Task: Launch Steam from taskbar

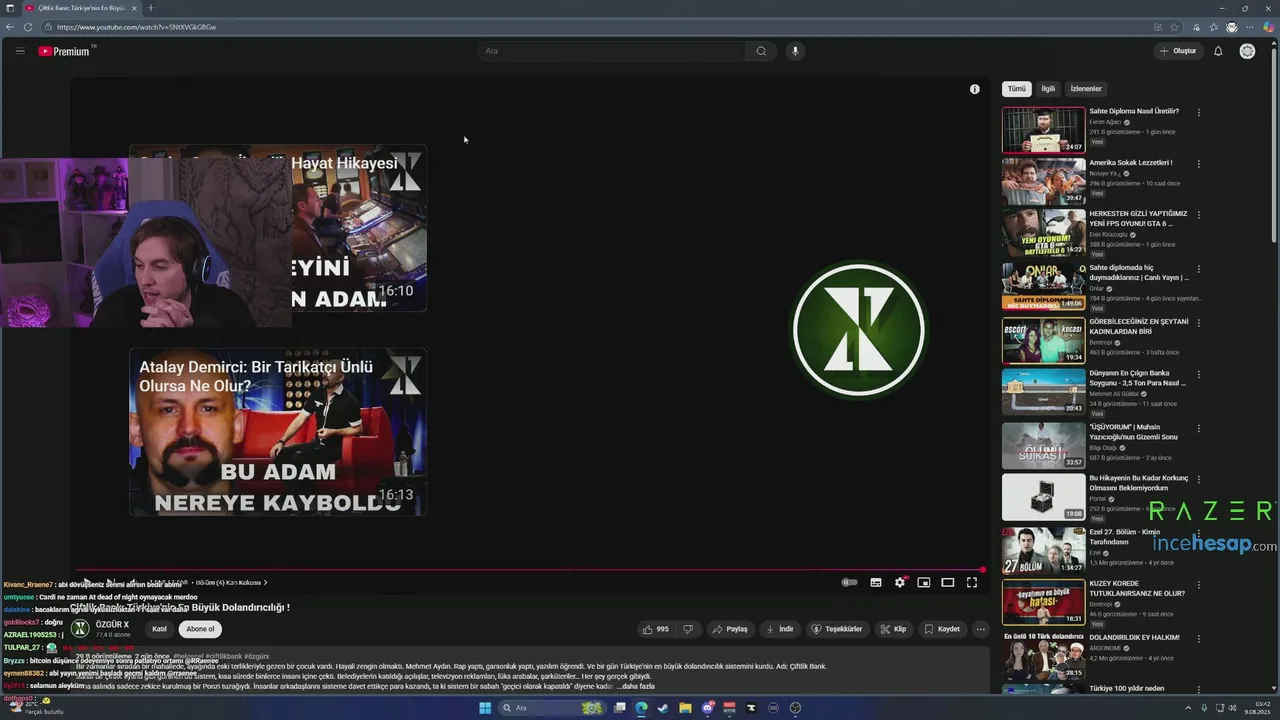Action: tap(663, 708)
